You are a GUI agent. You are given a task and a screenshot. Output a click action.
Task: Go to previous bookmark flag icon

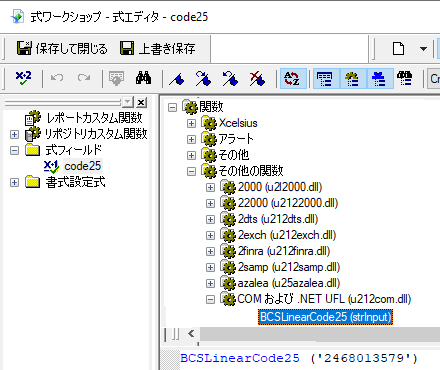tap(230, 79)
